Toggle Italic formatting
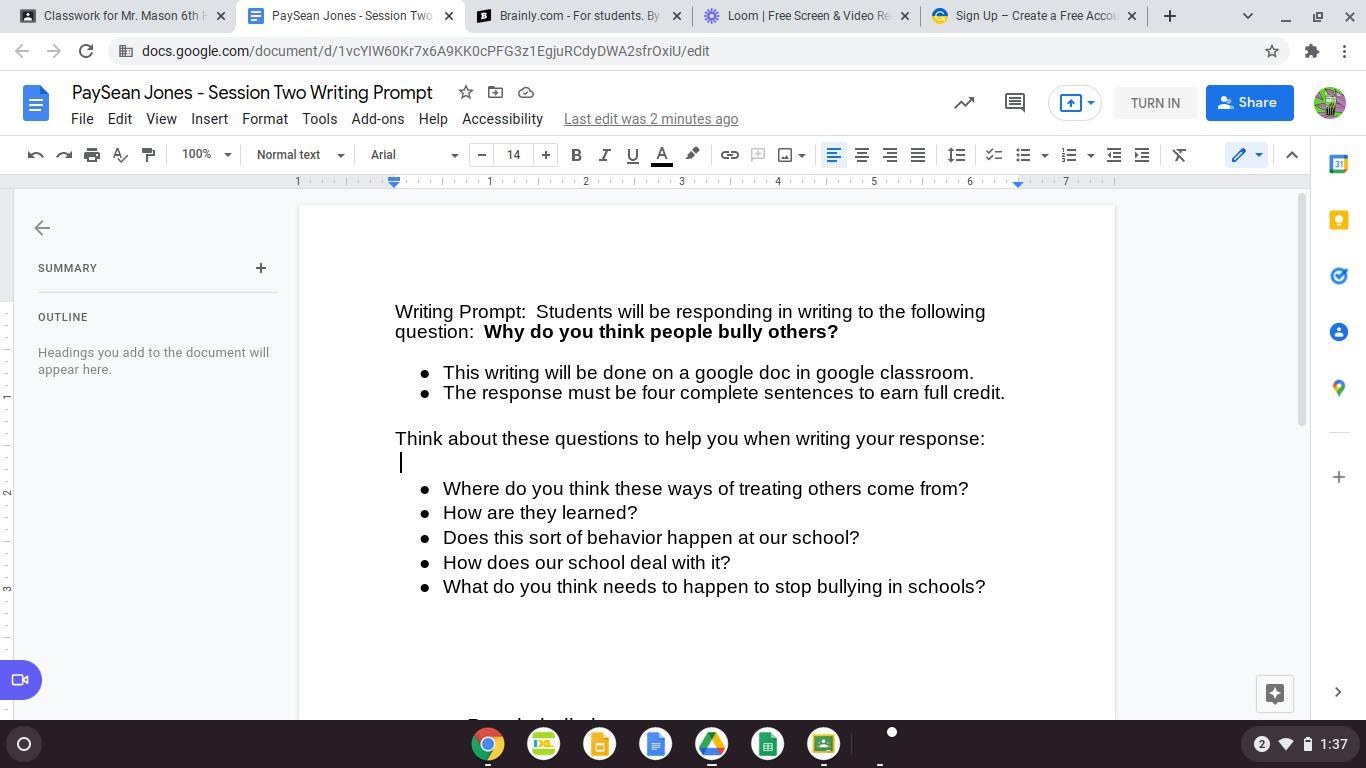Viewport: 1366px width, 768px height. (x=604, y=155)
